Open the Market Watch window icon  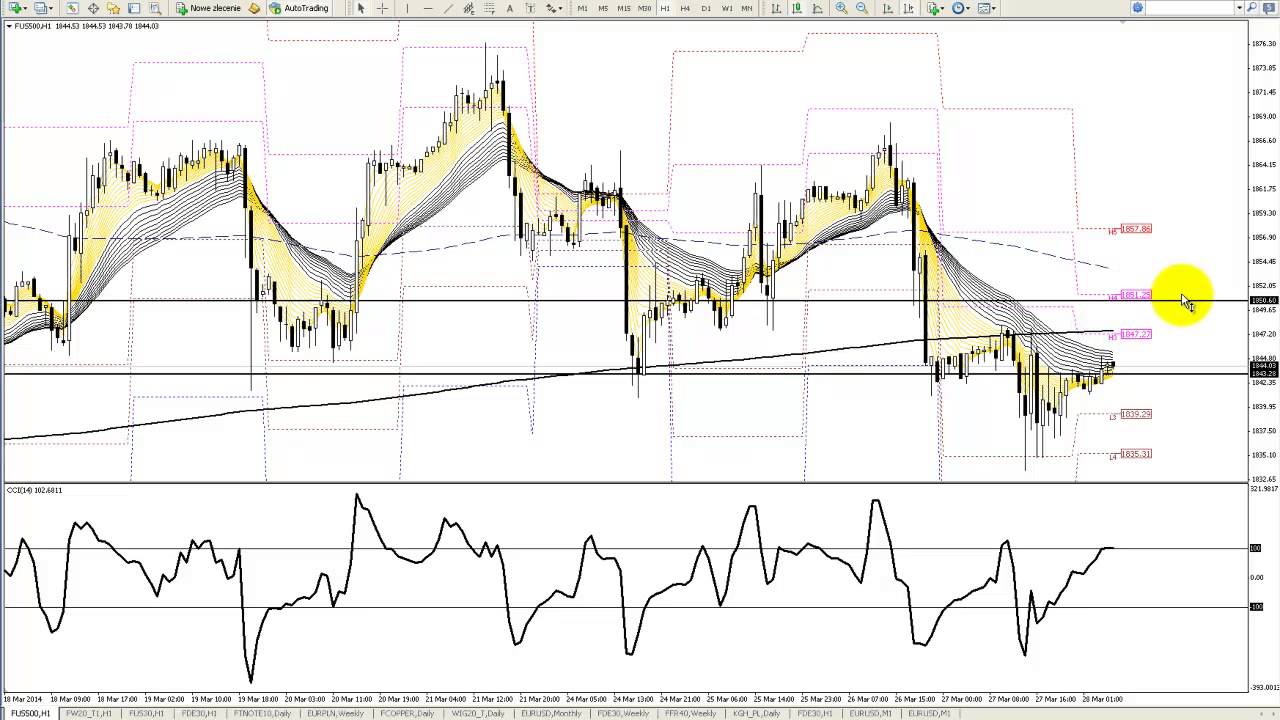point(72,8)
